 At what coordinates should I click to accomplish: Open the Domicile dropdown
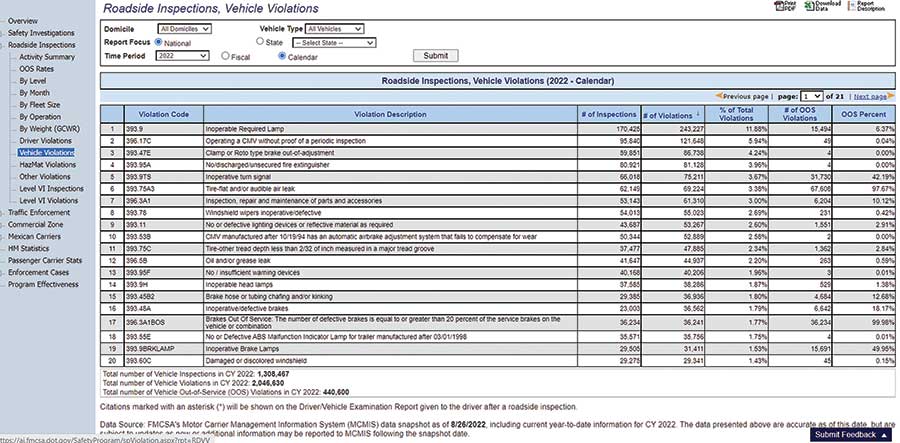click(x=185, y=29)
